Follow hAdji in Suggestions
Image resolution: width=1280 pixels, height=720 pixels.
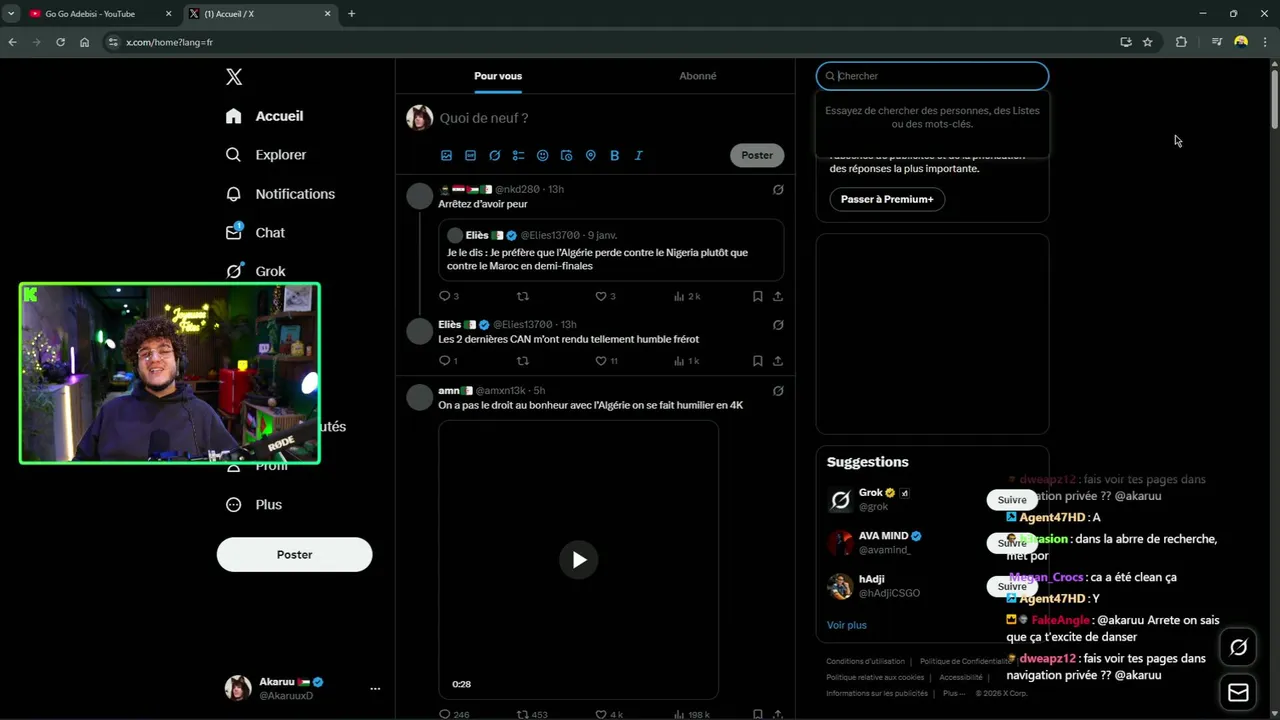pyautogui.click(x=1012, y=586)
